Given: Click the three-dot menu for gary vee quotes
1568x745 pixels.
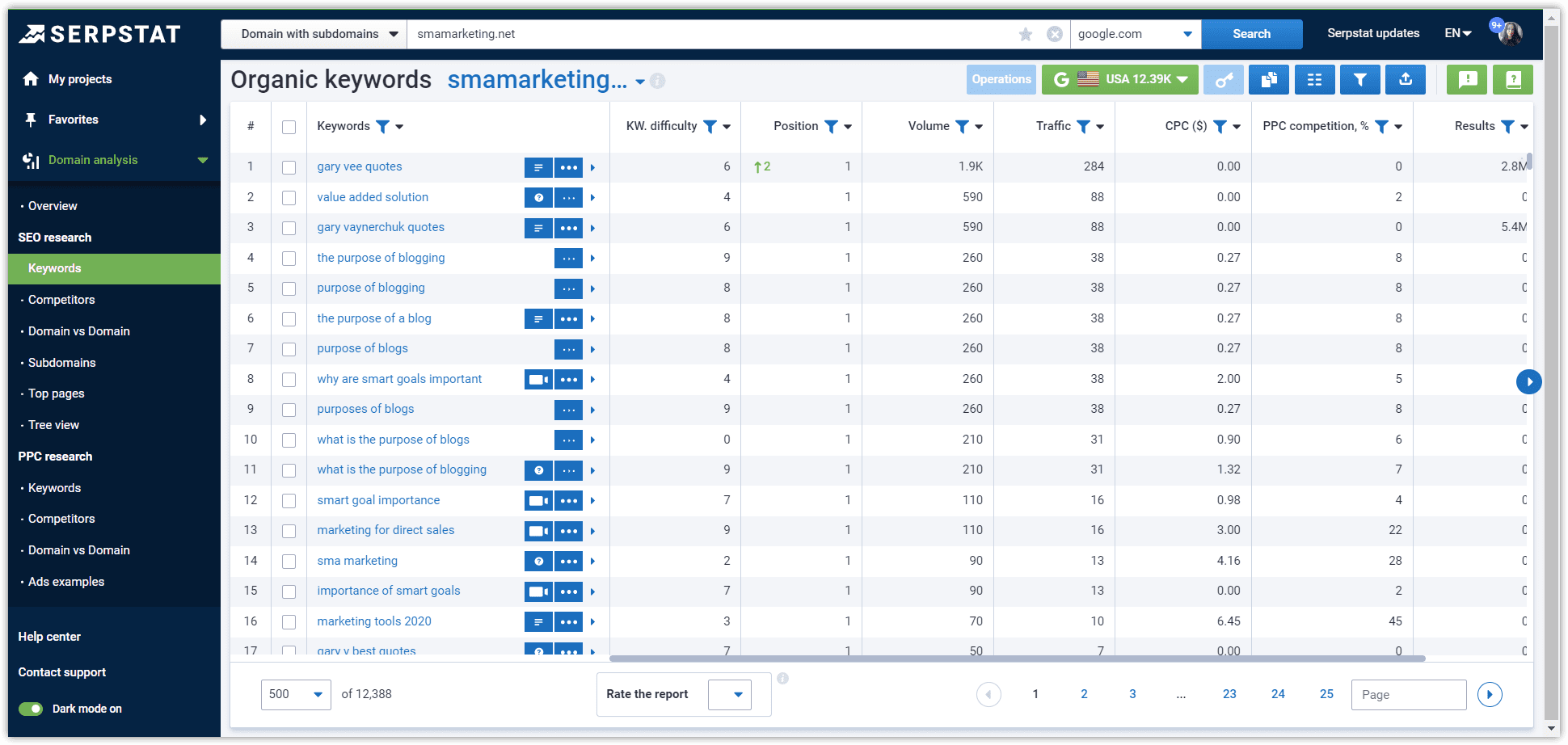Looking at the screenshot, I should coord(569,167).
